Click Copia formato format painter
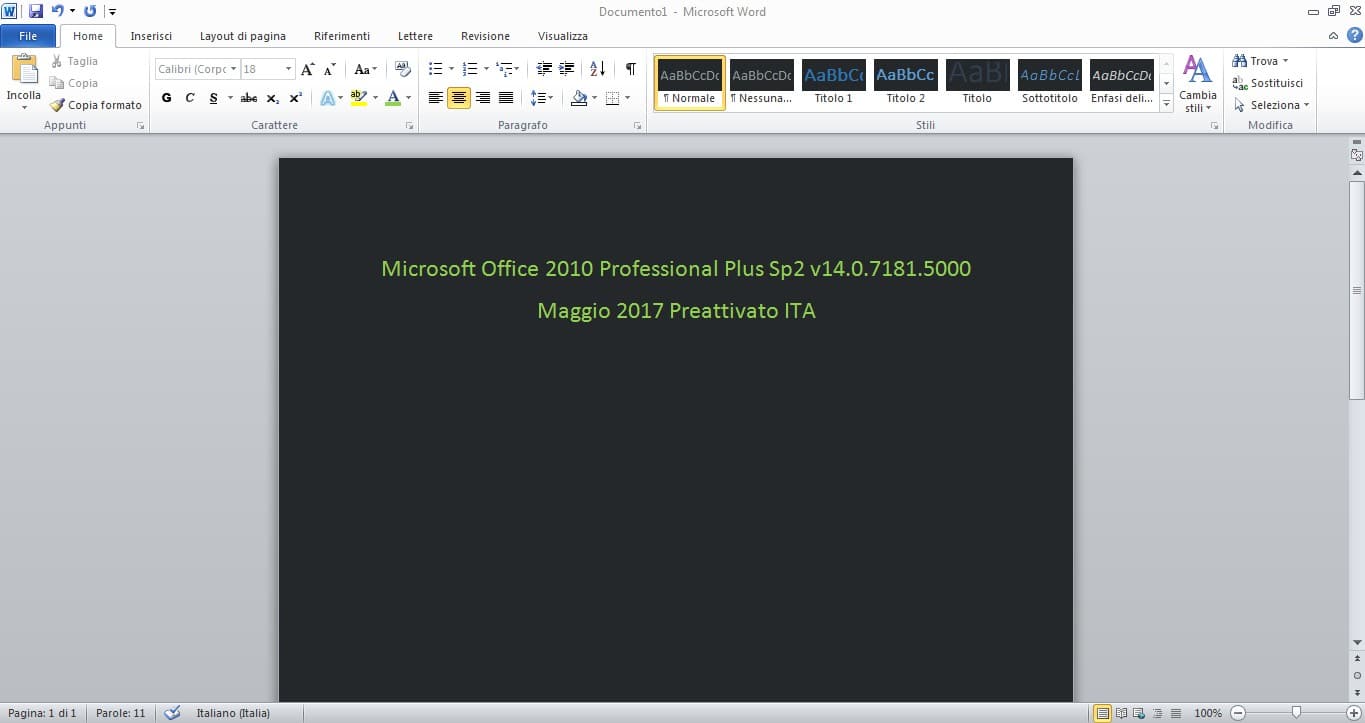Viewport: 1365px width, 723px height. tap(96, 105)
